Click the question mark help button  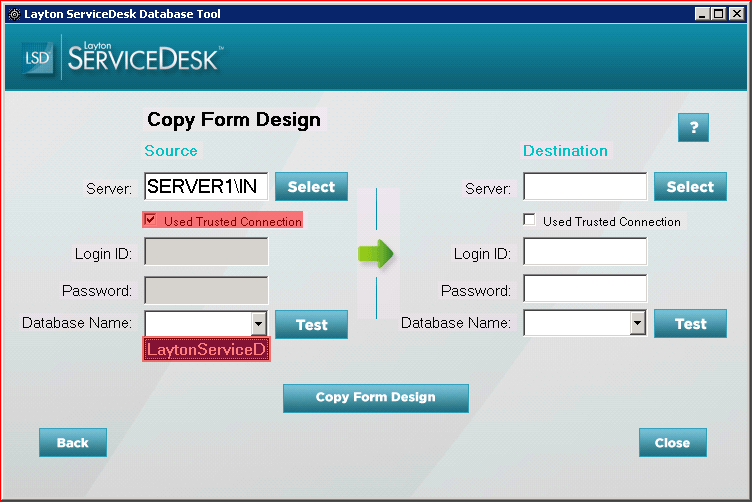693,128
